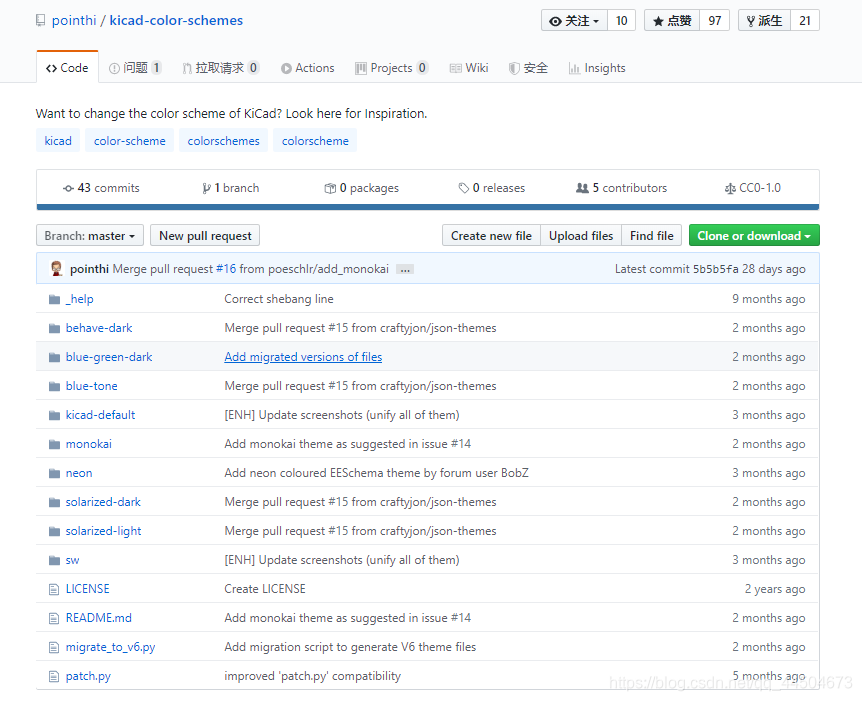Open pull request #16 link in commit bar
Screen dimensions: 862x701
coord(226,269)
